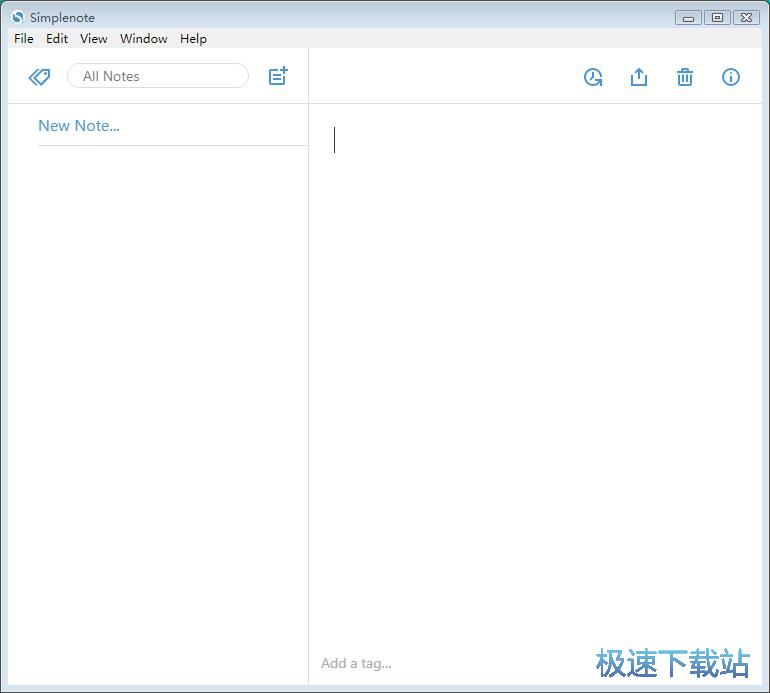Click into the note editor text area
Screen dimensions: 770x693
(x=535, y=373)
